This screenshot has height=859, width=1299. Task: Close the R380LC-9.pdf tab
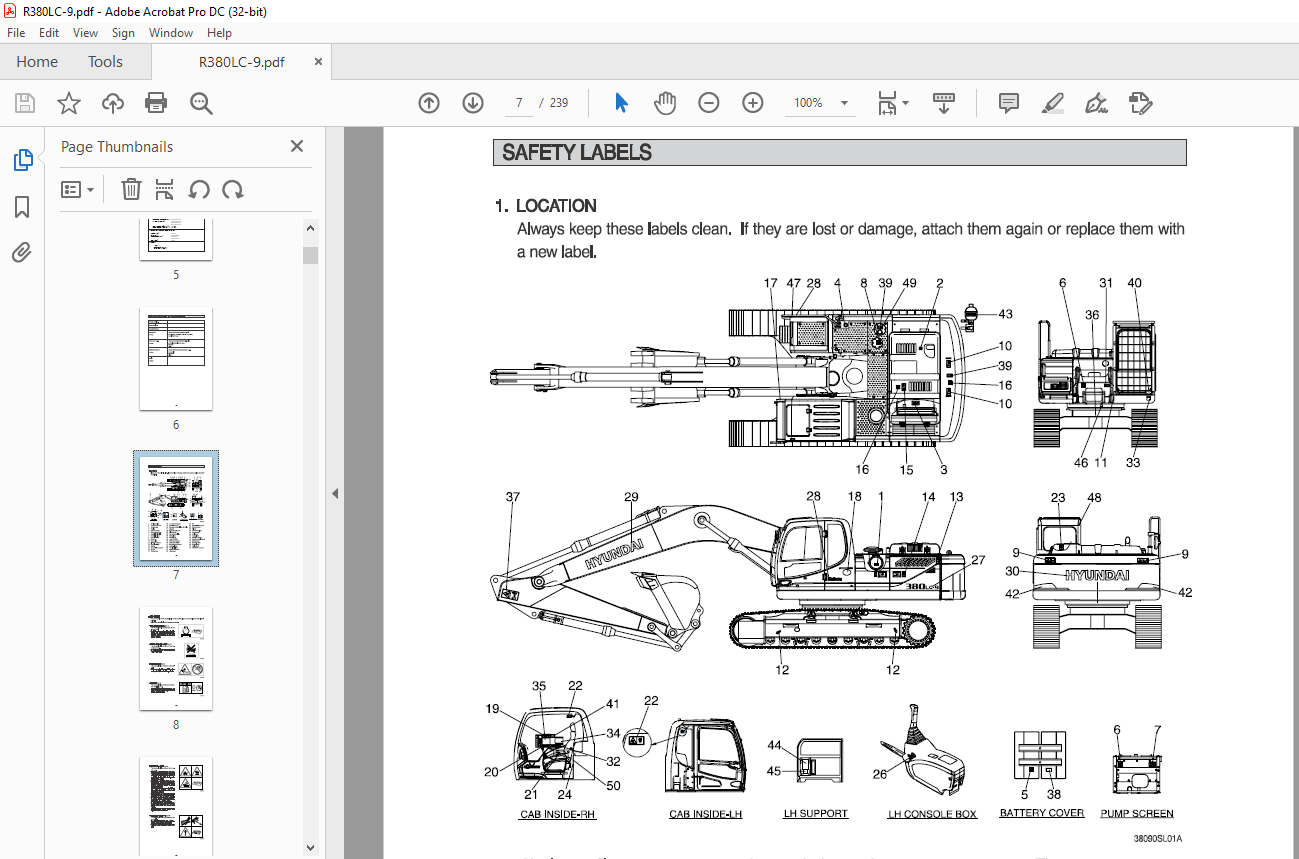tap(319, 62)
